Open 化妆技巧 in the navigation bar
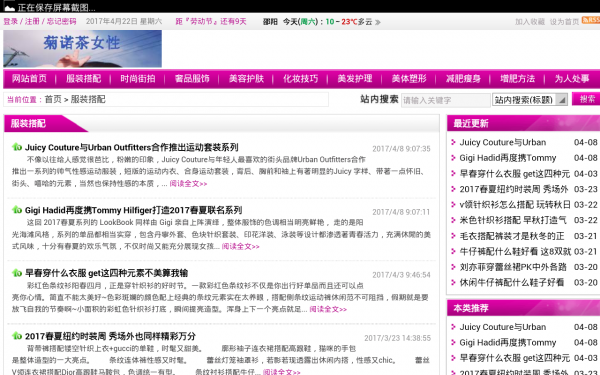 [301, 78]
